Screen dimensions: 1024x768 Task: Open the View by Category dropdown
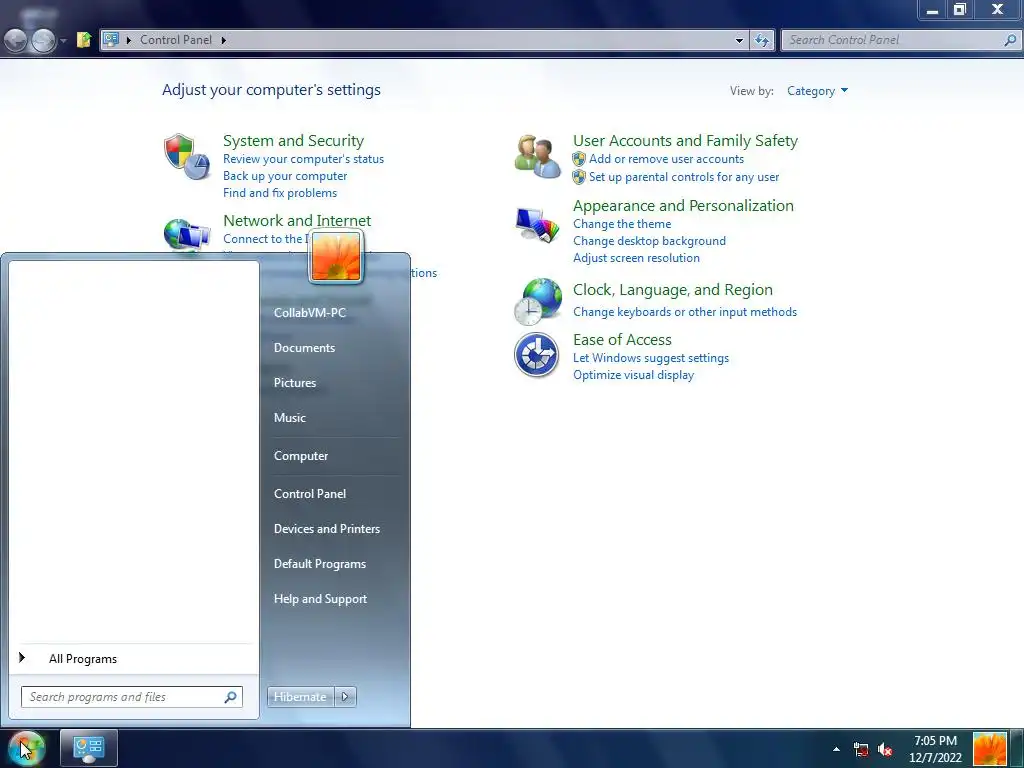[x=817, y=91]
